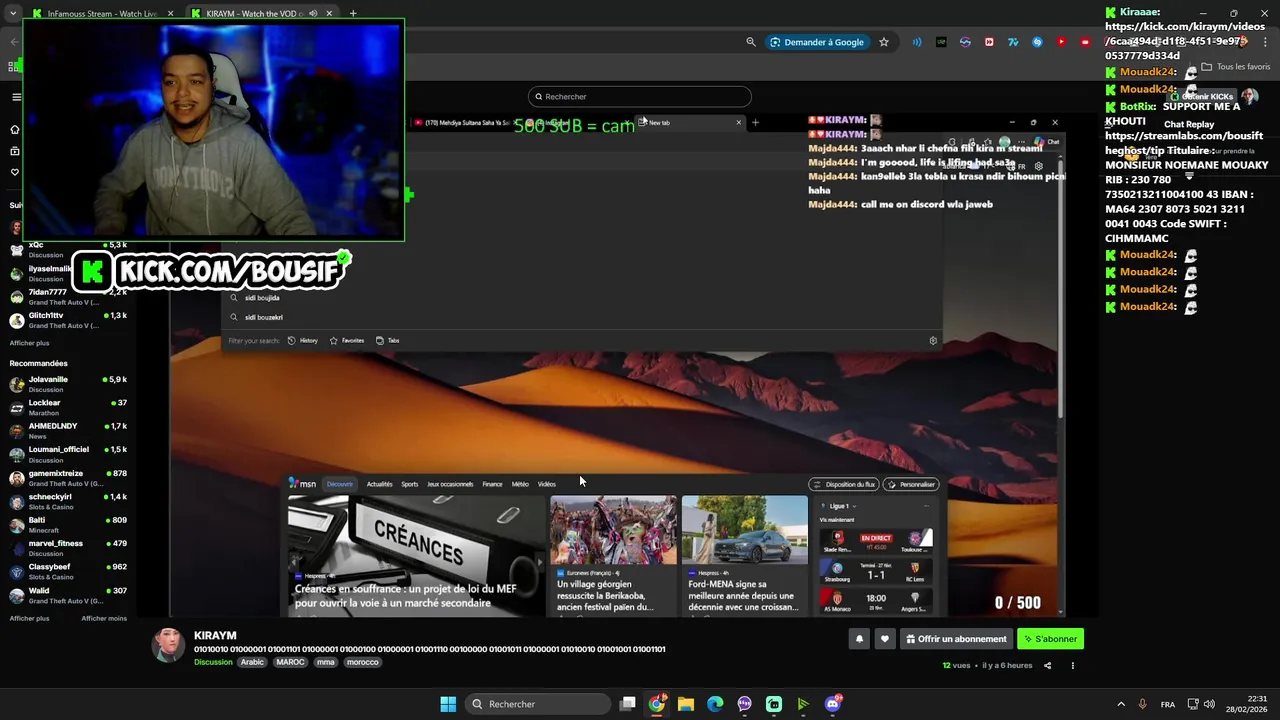This screenshot has height=720, width=1280.
Task: Click the Chrome tab search dropdown arrow
Action: tap(13, 13)
